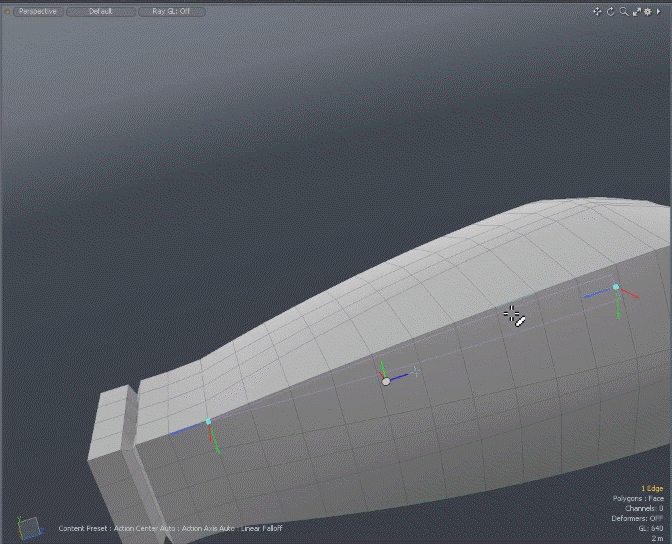Click the right-pointing arrow viewport menu icon
Viewport: 672px width, 544px height.
[659, 12]
